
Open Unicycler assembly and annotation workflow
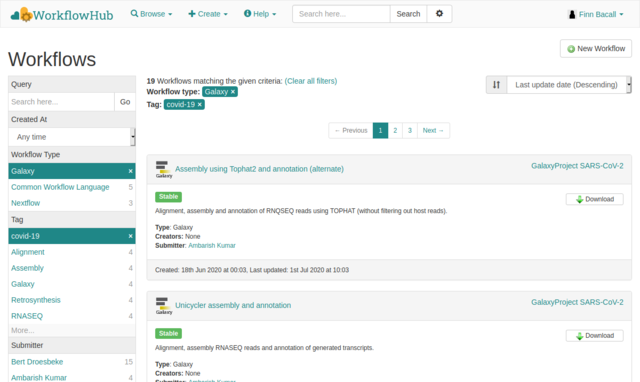point(233,305)
